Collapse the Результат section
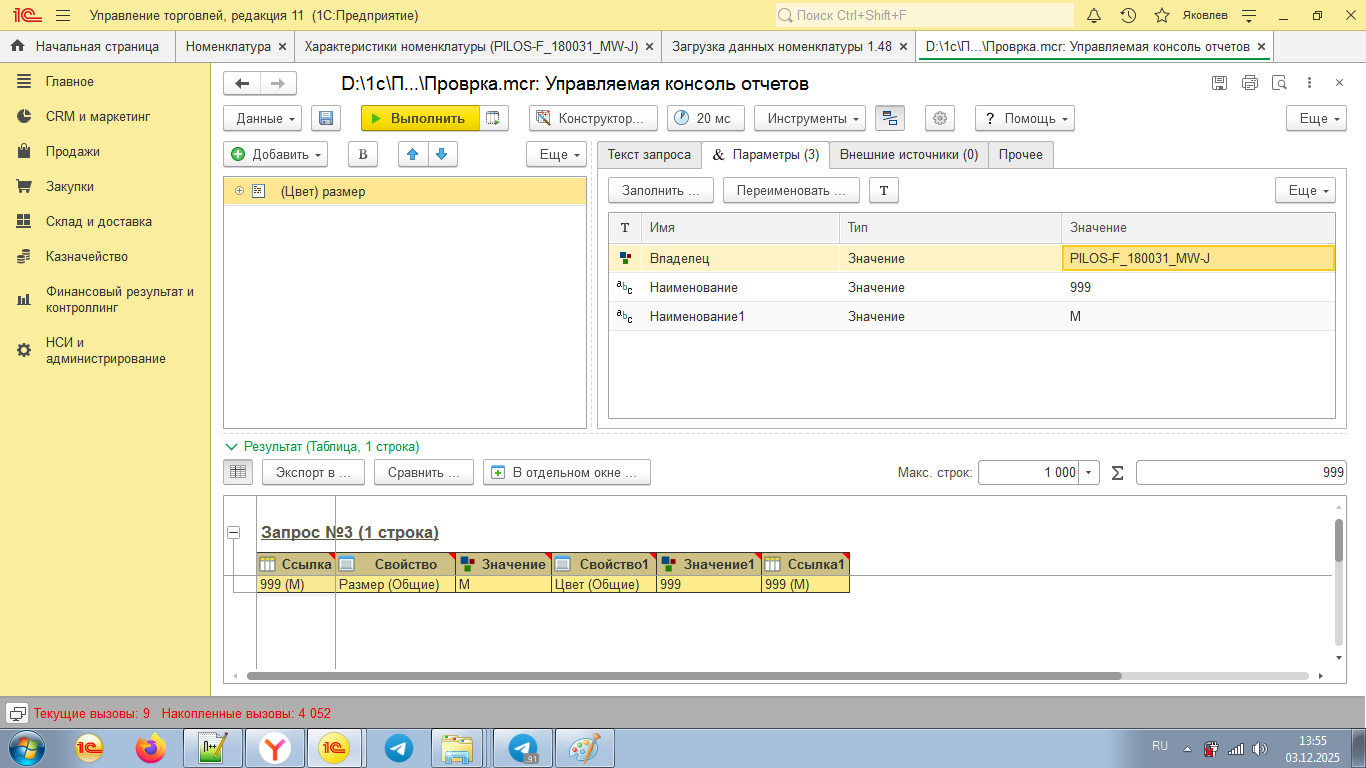Image resolution: width=1366 pixels, height=768 pixels. (x=232, y=447)
